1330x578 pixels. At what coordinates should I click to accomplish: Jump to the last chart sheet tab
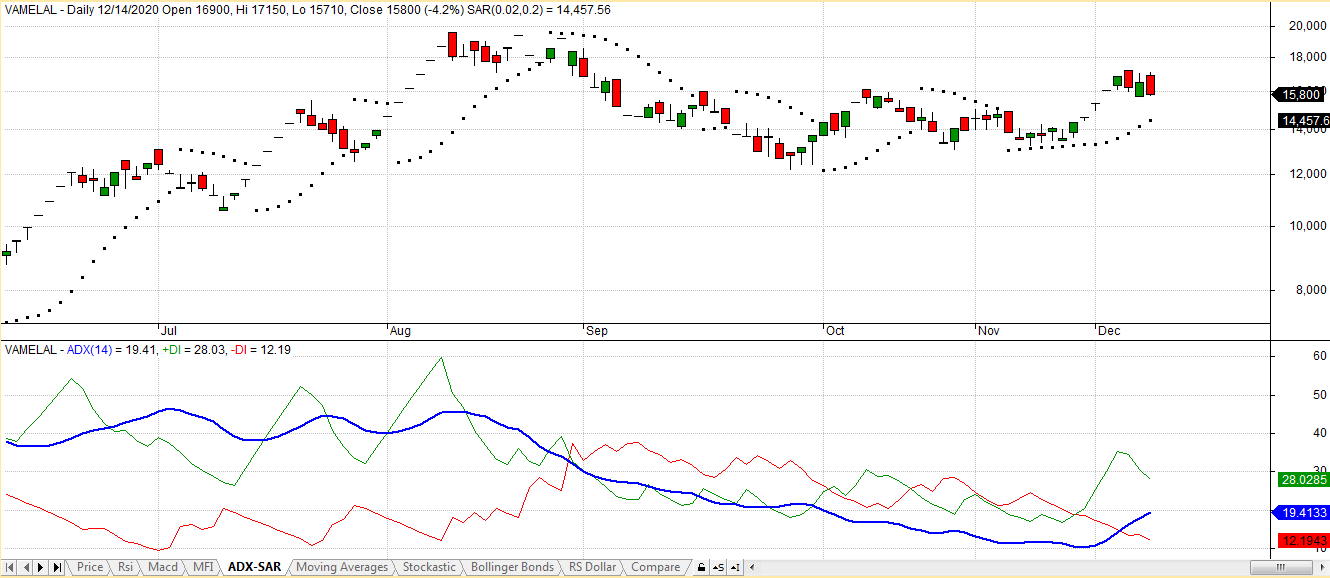(x=57, y=568)
